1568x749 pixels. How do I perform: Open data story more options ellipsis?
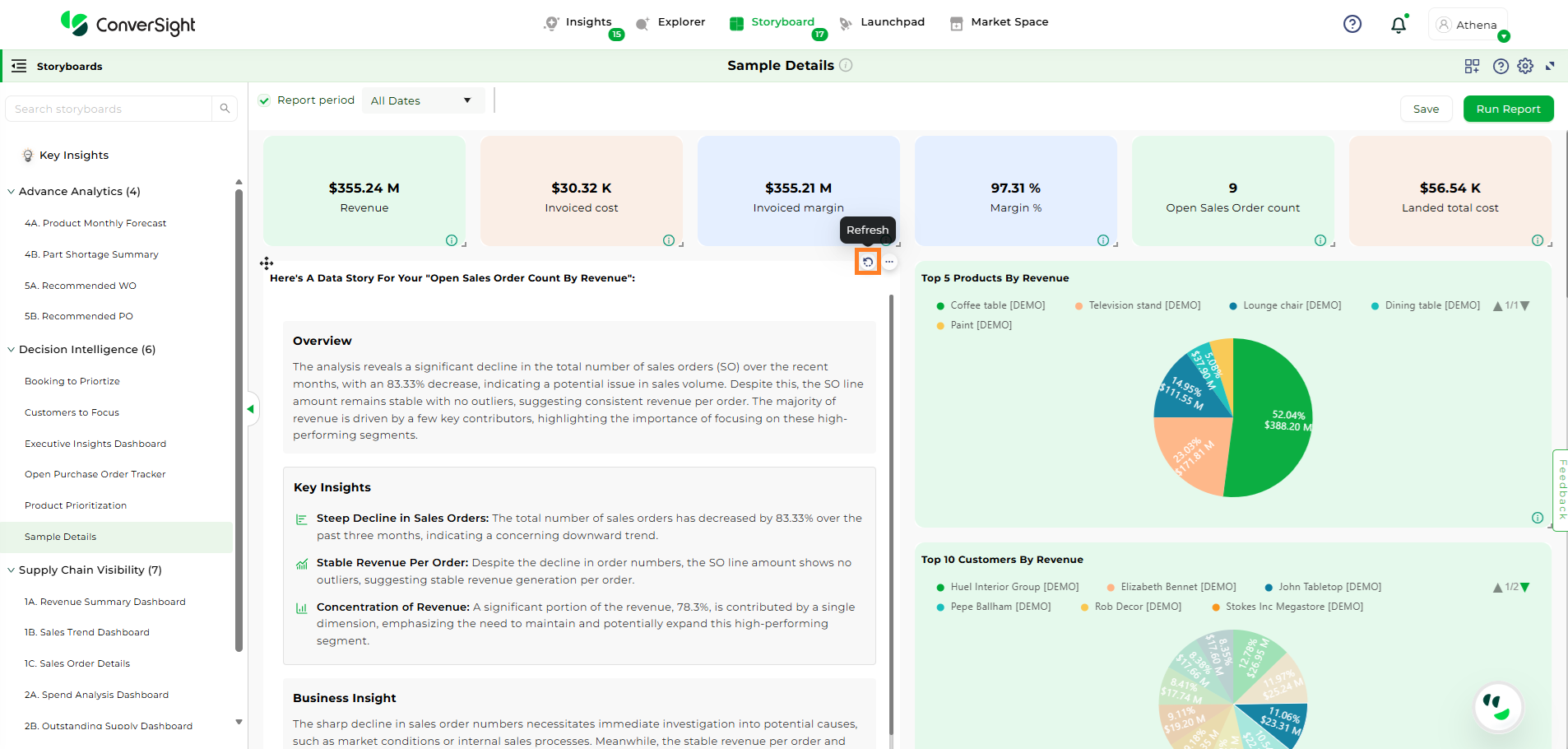[x=889, y=263]
